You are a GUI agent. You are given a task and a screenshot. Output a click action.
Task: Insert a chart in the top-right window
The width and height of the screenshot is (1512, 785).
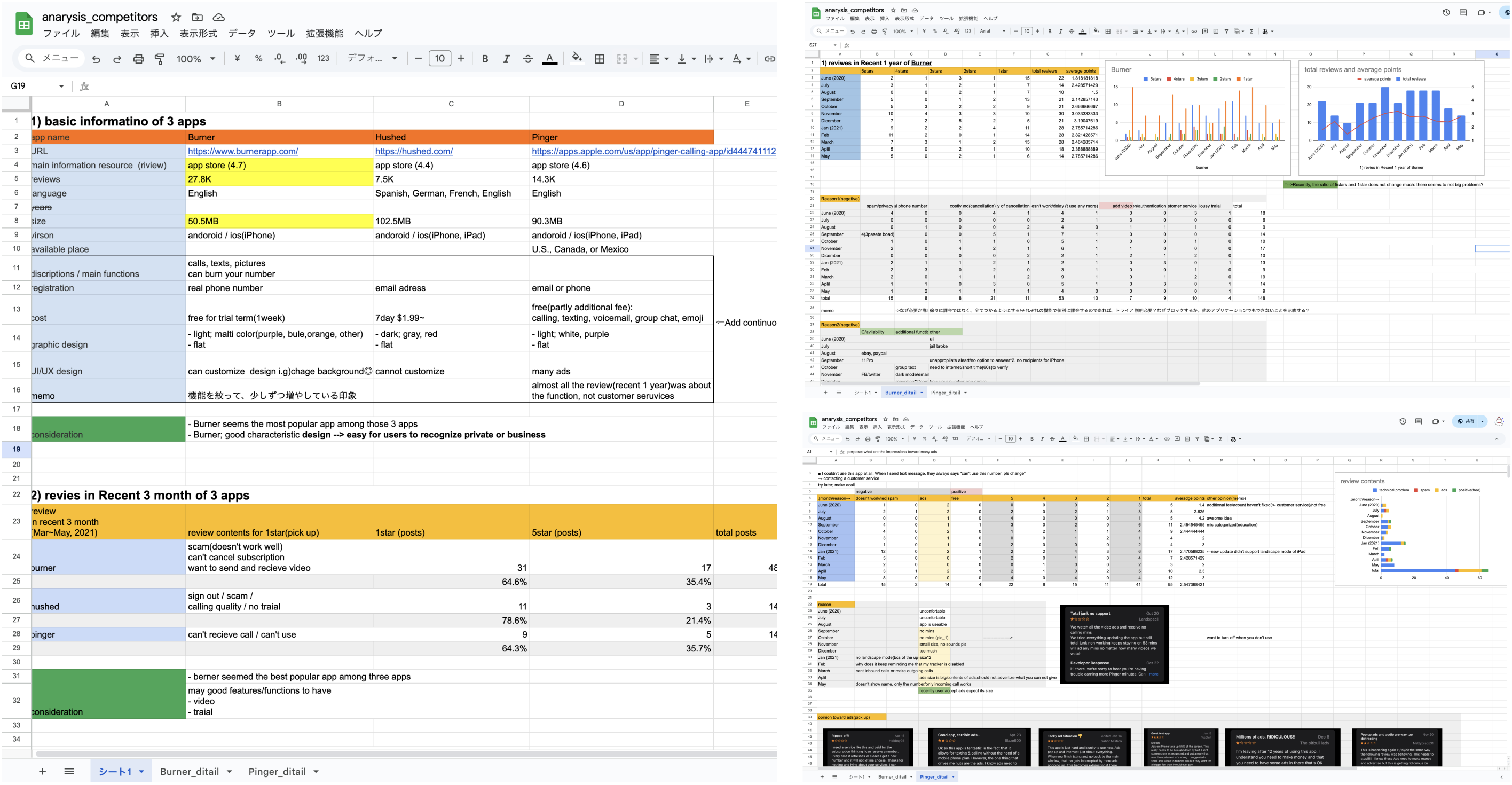(x=1216, y=32)
